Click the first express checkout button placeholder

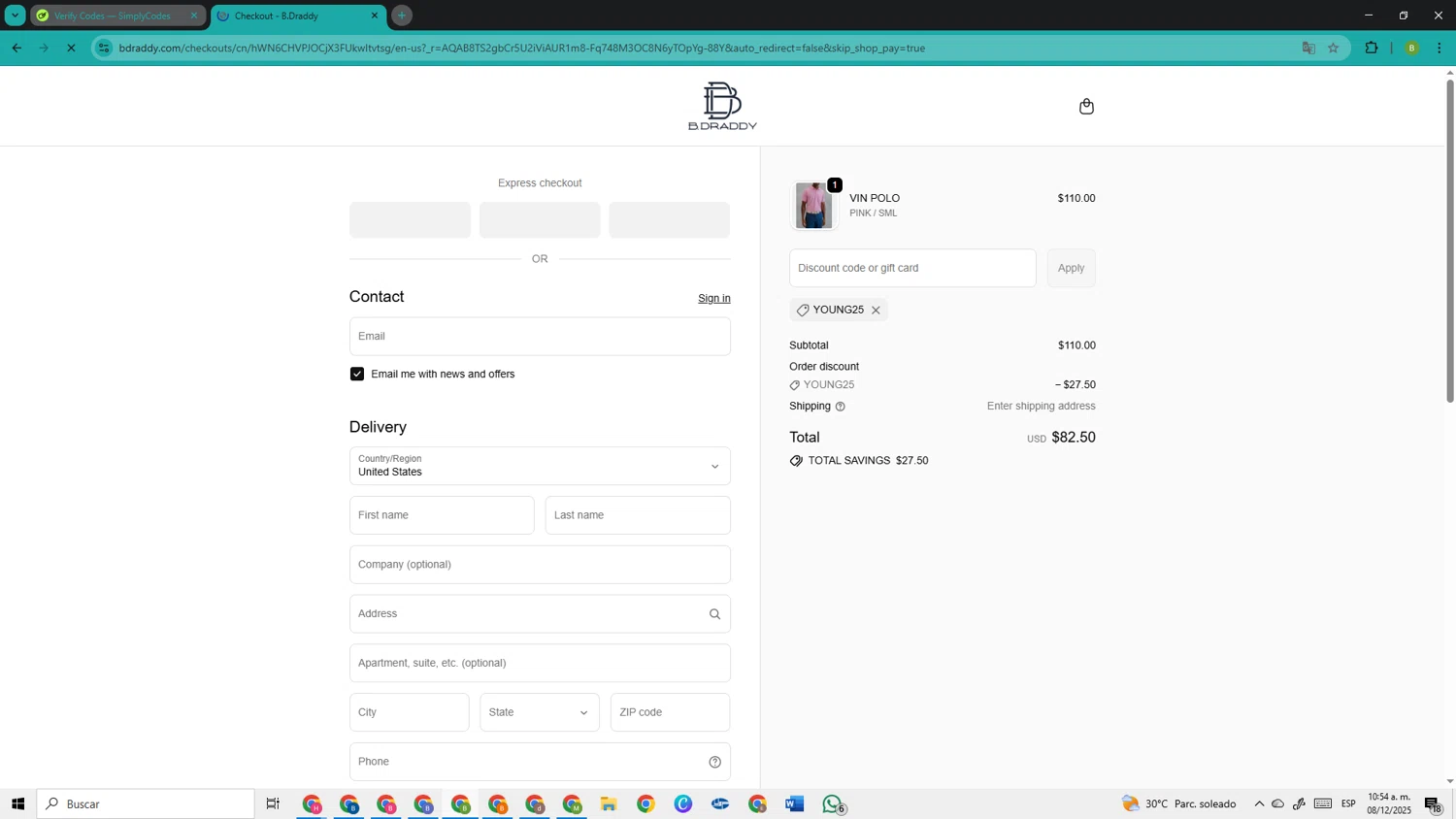[410, 220]
